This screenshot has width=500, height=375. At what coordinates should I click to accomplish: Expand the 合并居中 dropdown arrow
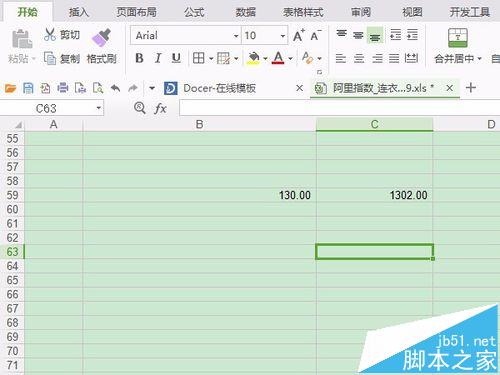[479, 59]
